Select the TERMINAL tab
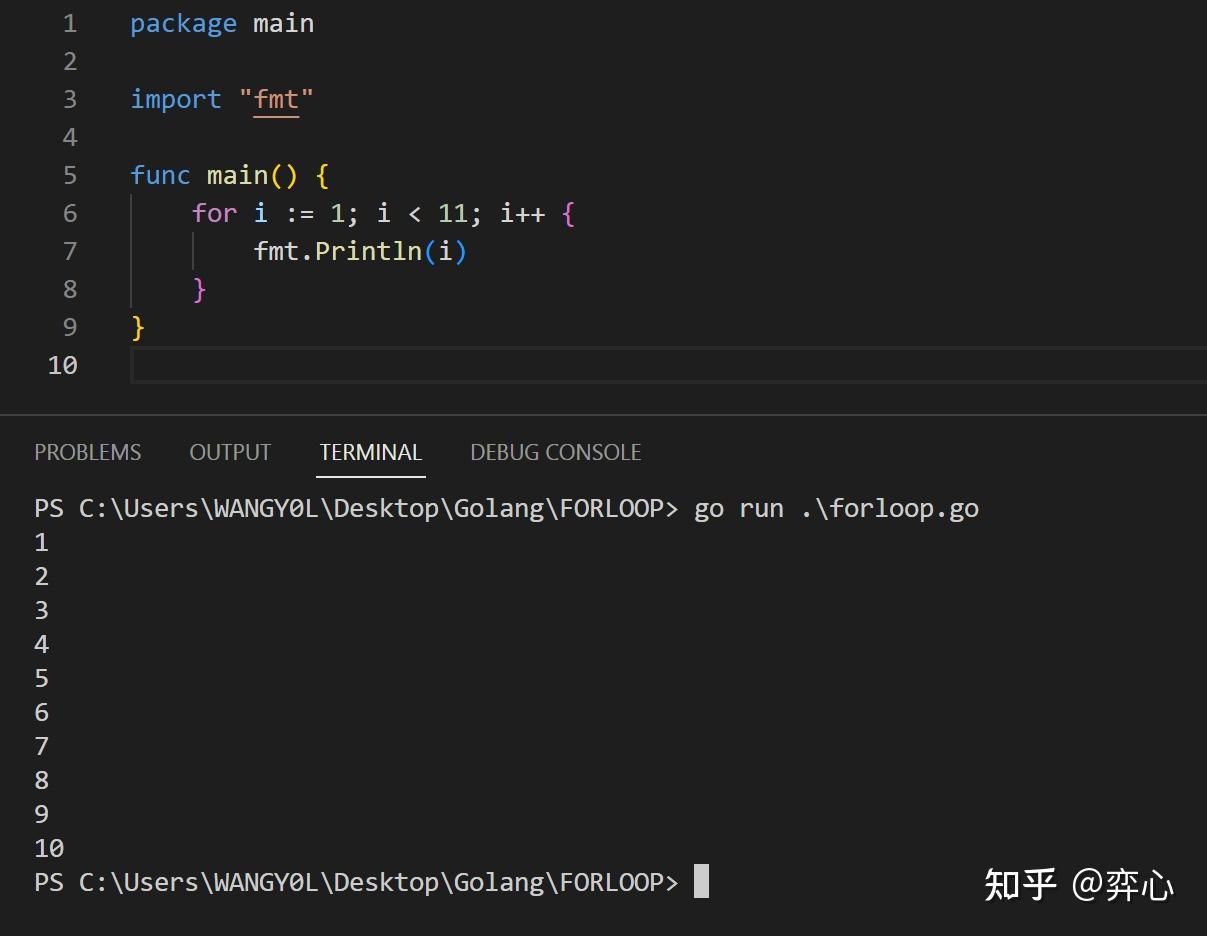This screenshot has width=1207, height=936. 370,452
